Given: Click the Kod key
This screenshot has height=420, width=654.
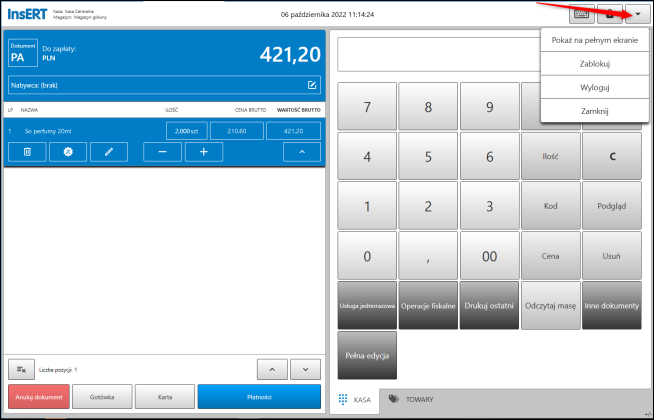Looking at the screenshot, I should pos(551,206).
